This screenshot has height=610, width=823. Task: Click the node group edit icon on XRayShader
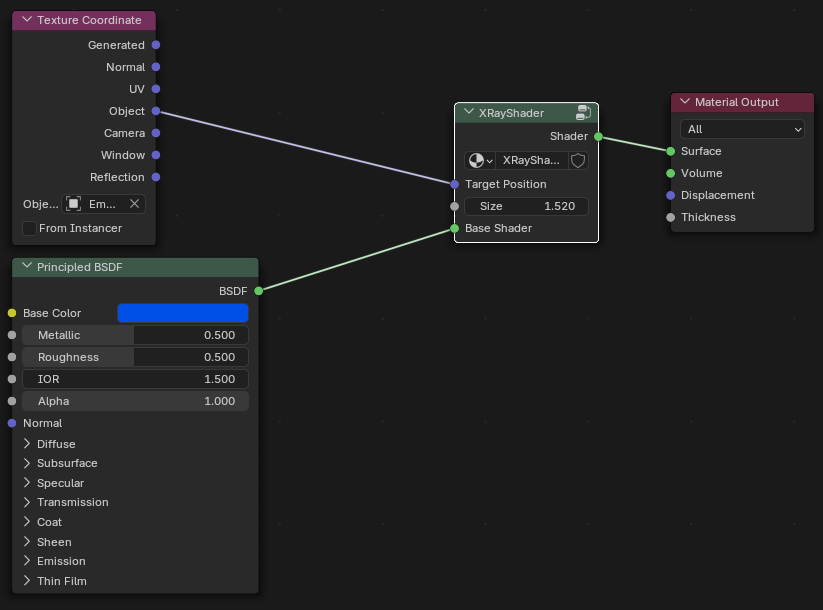click(583, 113)
